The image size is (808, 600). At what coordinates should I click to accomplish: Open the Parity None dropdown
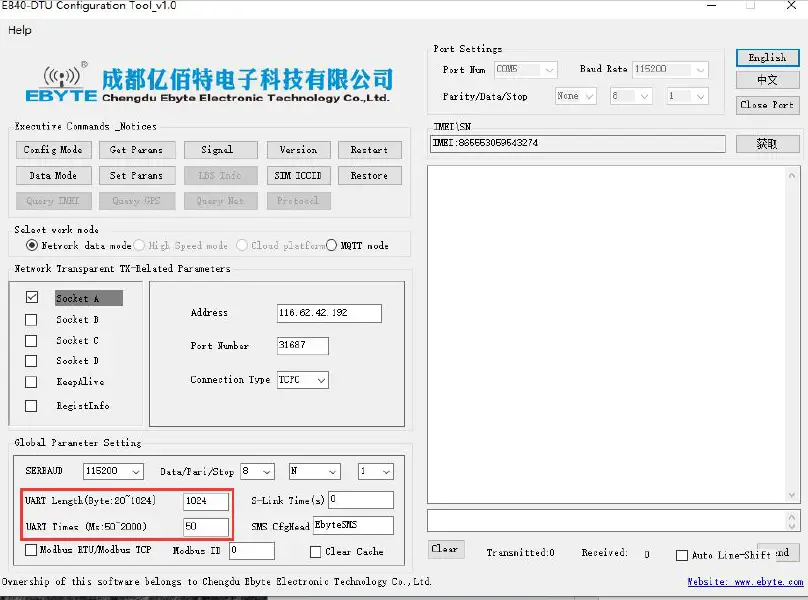[576, 96]
